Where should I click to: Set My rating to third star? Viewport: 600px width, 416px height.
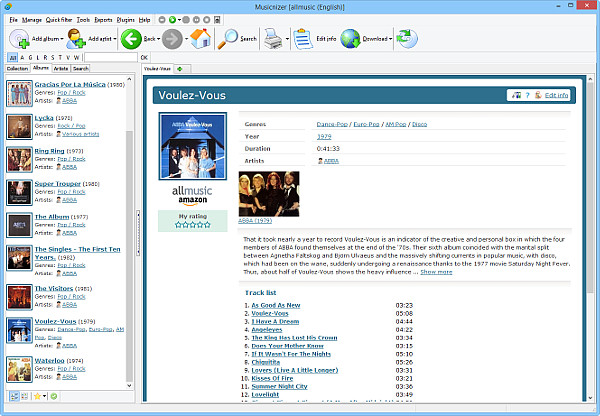tap(193, 225)
